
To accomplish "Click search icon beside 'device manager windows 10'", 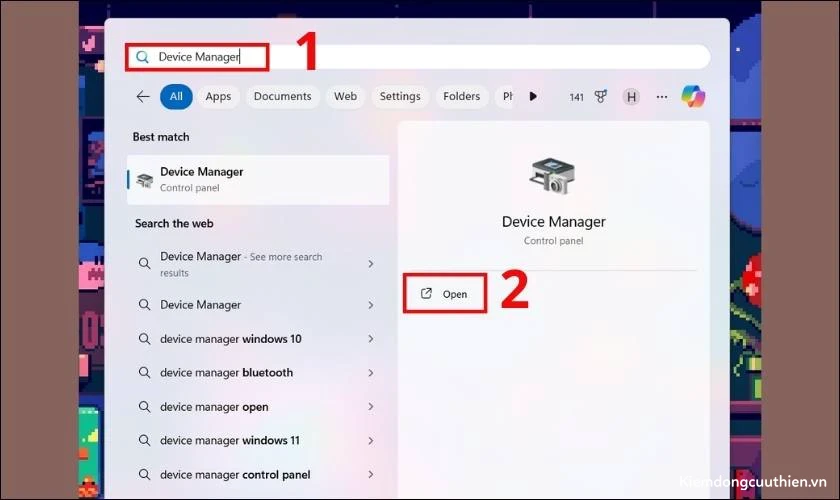I will pyautogui.click(x=145, y=339).
